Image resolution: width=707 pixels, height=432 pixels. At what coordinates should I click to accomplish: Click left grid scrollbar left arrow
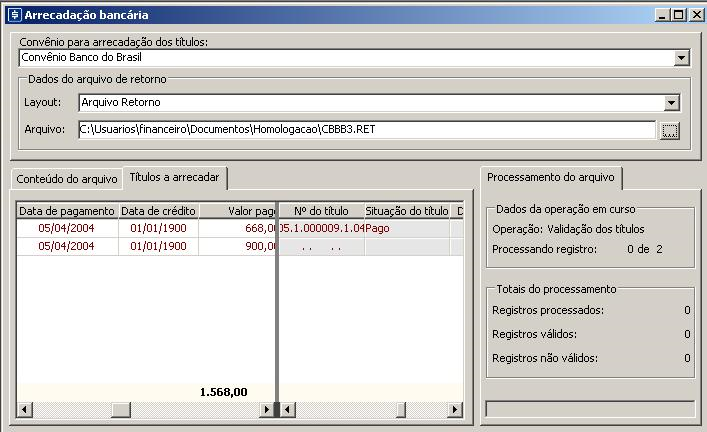pos(24,409)
